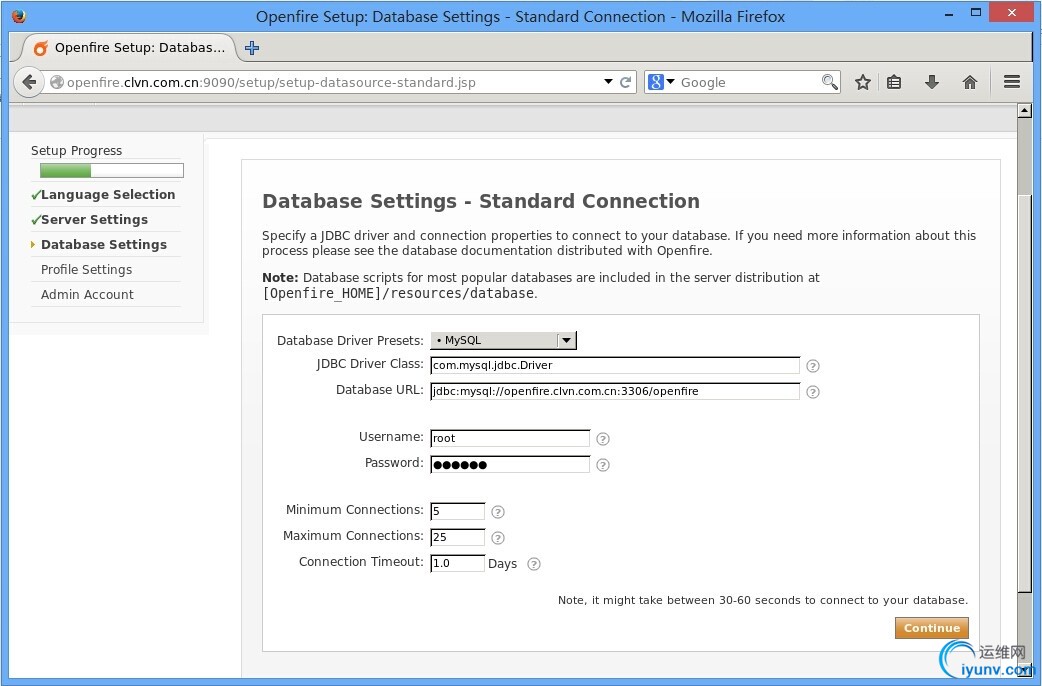Click Server Settings setup step

[x=94, y=220]
